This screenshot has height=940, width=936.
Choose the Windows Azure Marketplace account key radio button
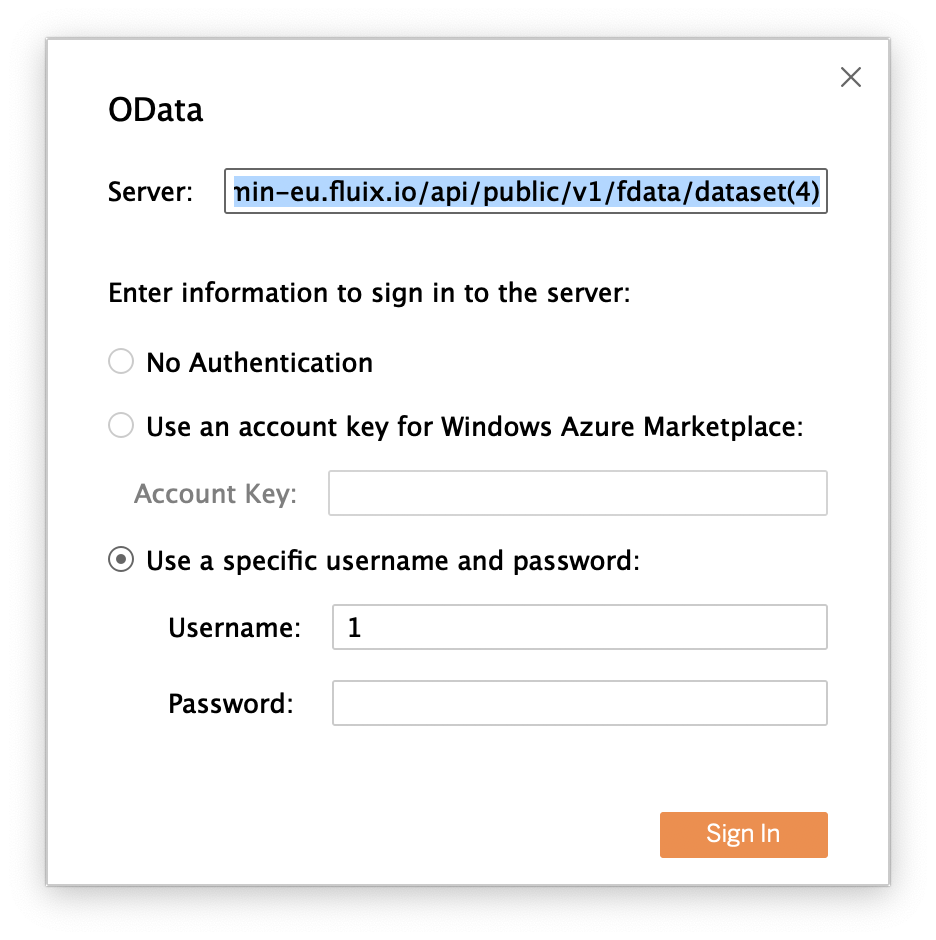121,427
